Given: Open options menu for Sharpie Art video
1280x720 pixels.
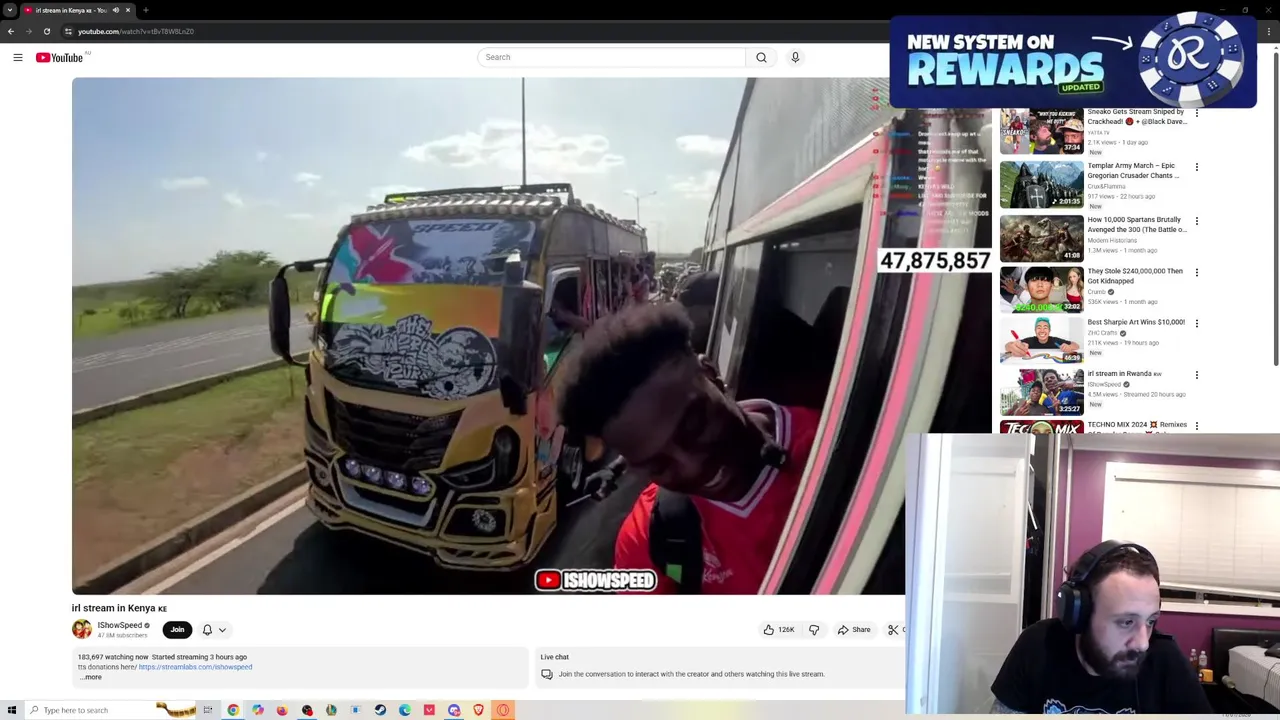Looking at the screenshot, I should (1197, 323).
